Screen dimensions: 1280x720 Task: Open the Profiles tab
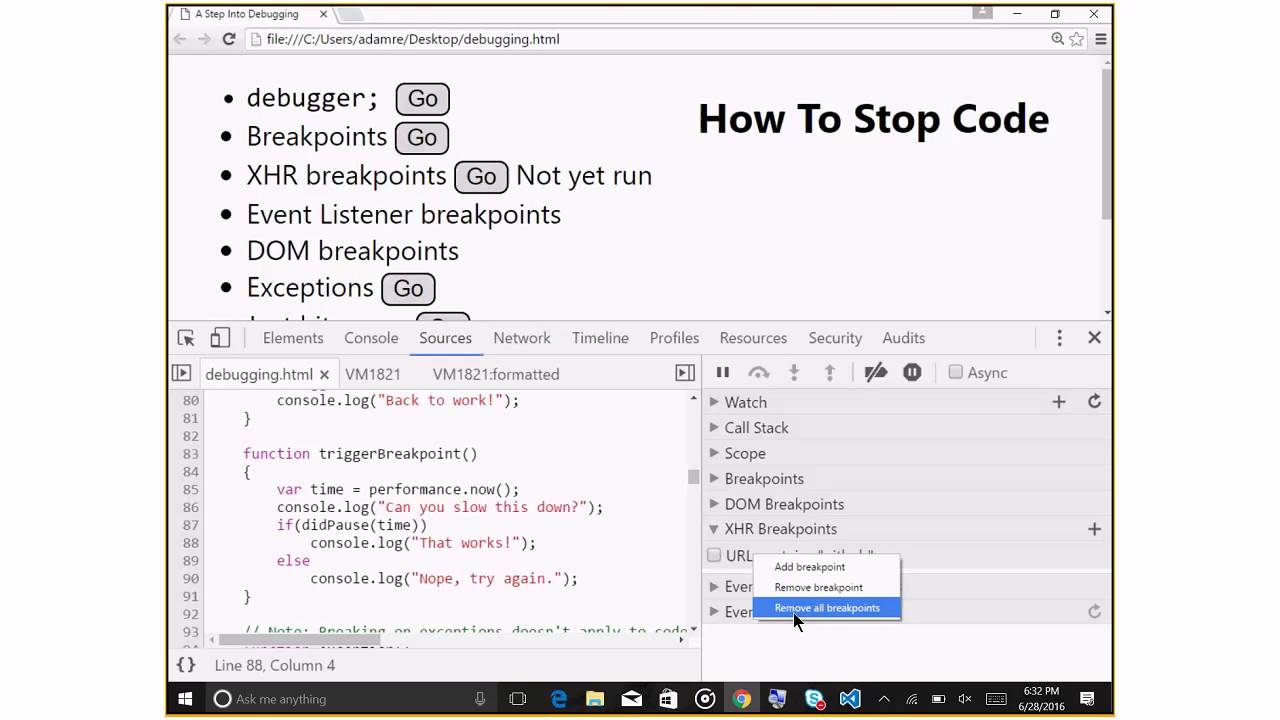tap(674, 338)
